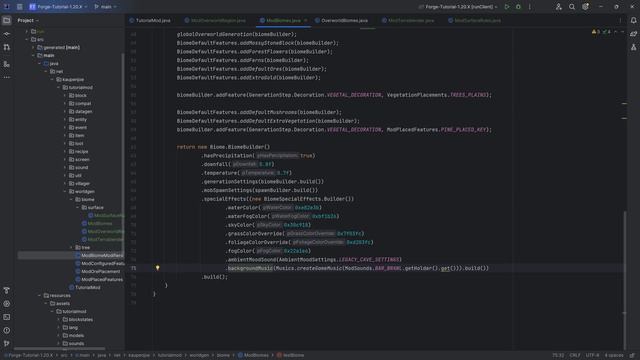The width and height of the screenshot is (640, 360).
Task: Open the Notifications bell panel
Action: pyautogui.click(x=633, y=20)
